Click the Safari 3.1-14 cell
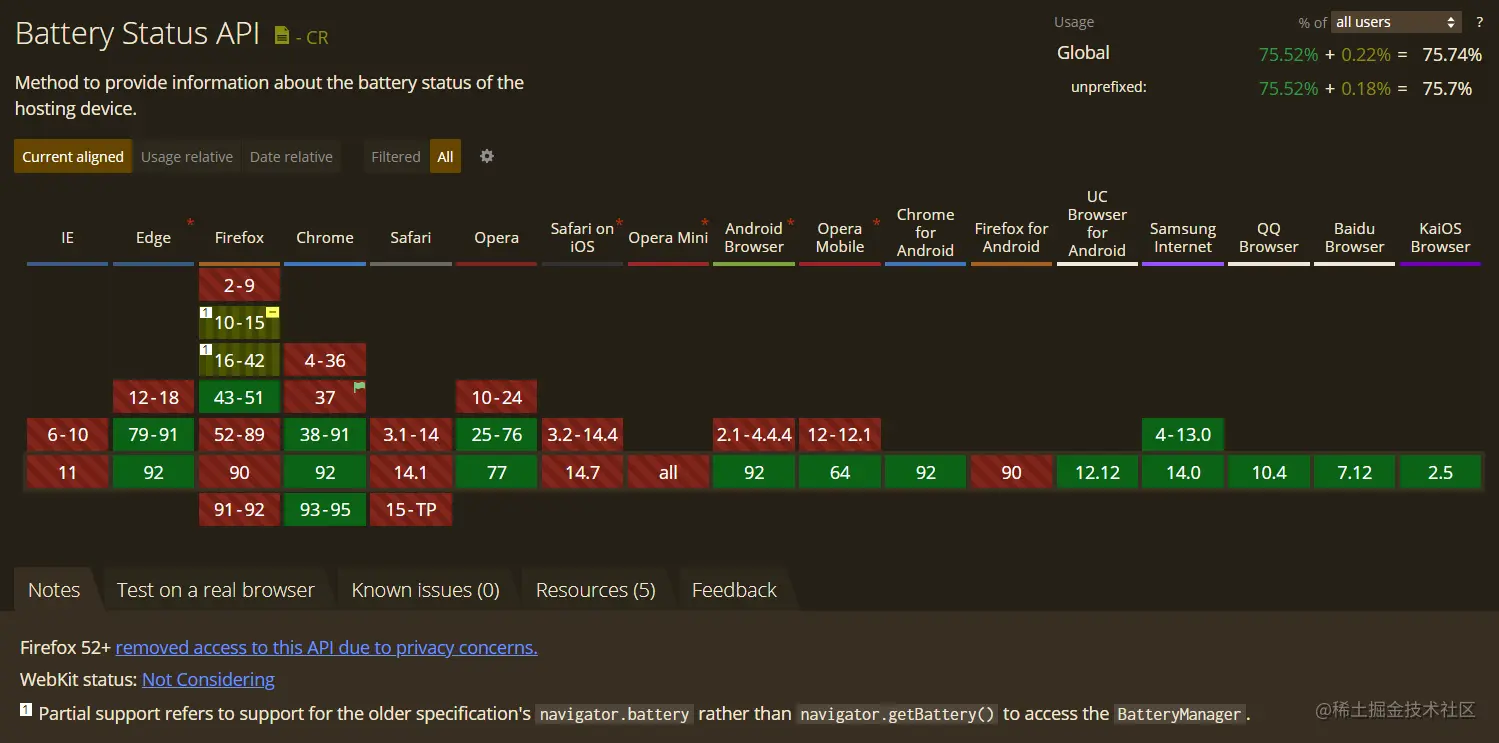Screen dimensions: 1499x743 click(411, 435)
